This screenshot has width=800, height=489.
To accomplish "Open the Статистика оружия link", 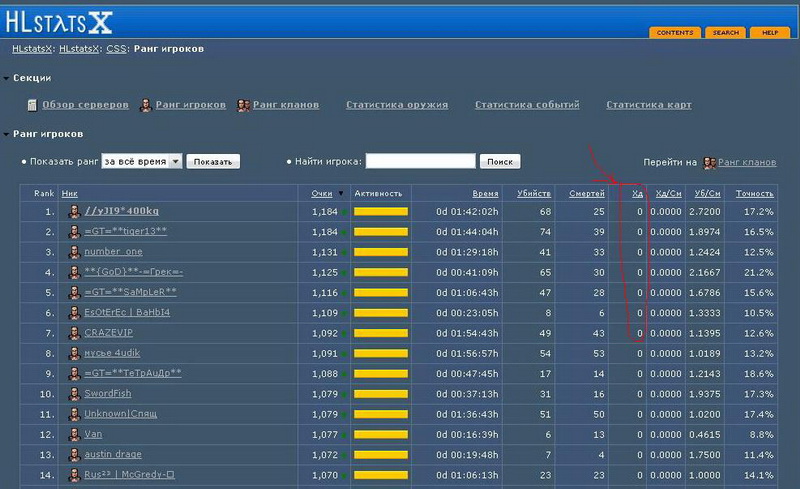I will tap(397, 105).
